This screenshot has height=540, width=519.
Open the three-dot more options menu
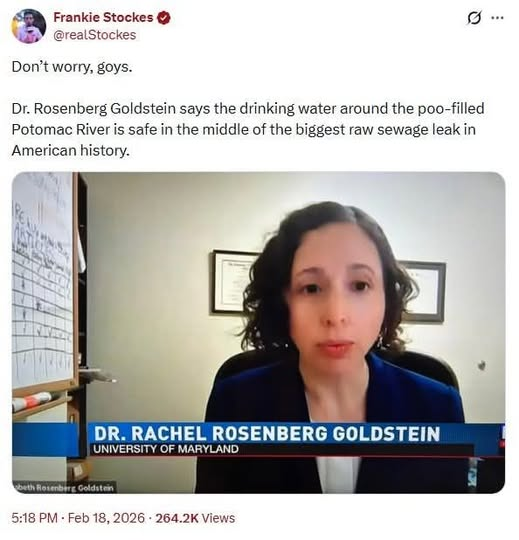point(497,18)
